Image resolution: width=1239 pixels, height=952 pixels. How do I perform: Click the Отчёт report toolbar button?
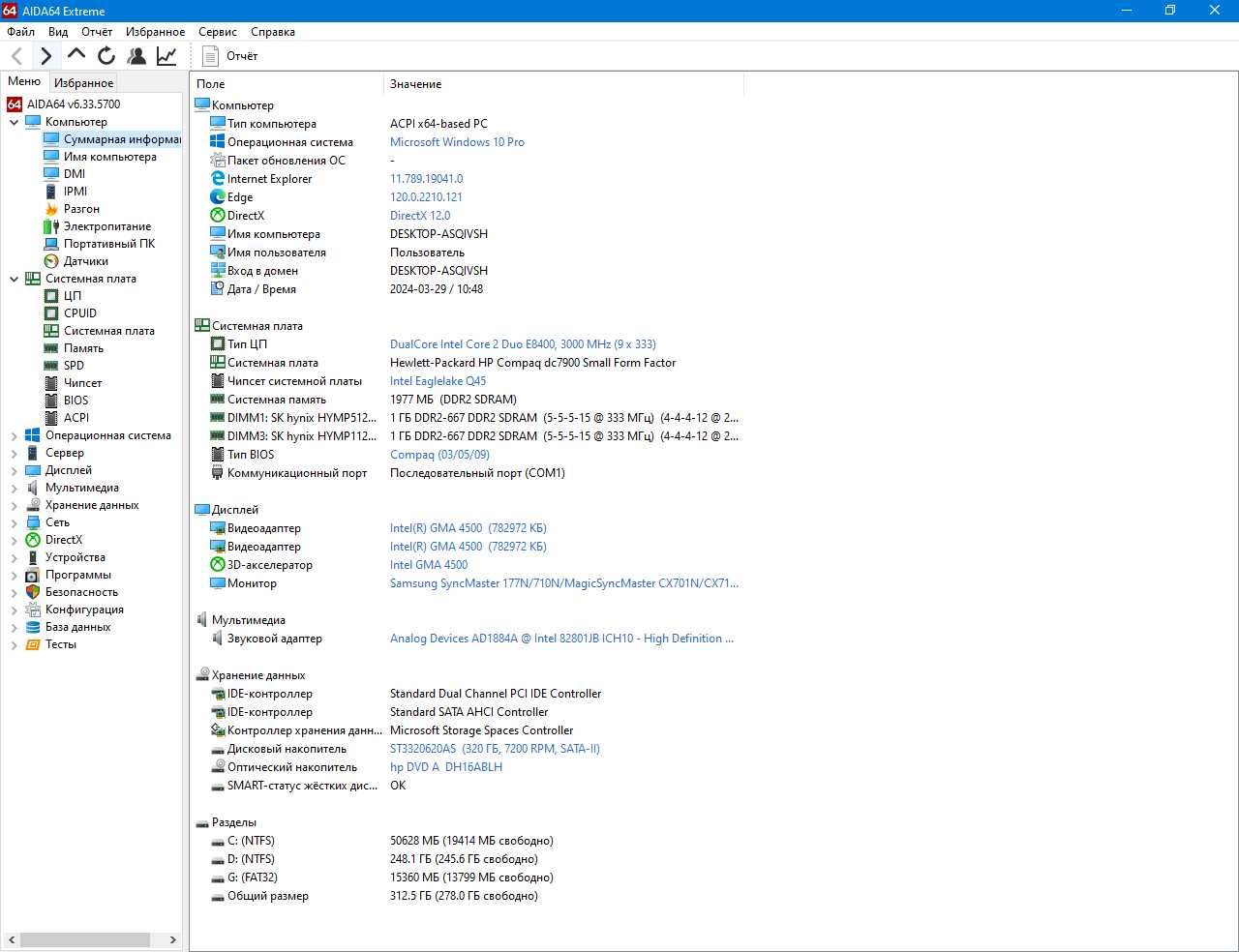pyautogui.click(x=230, y=56)
